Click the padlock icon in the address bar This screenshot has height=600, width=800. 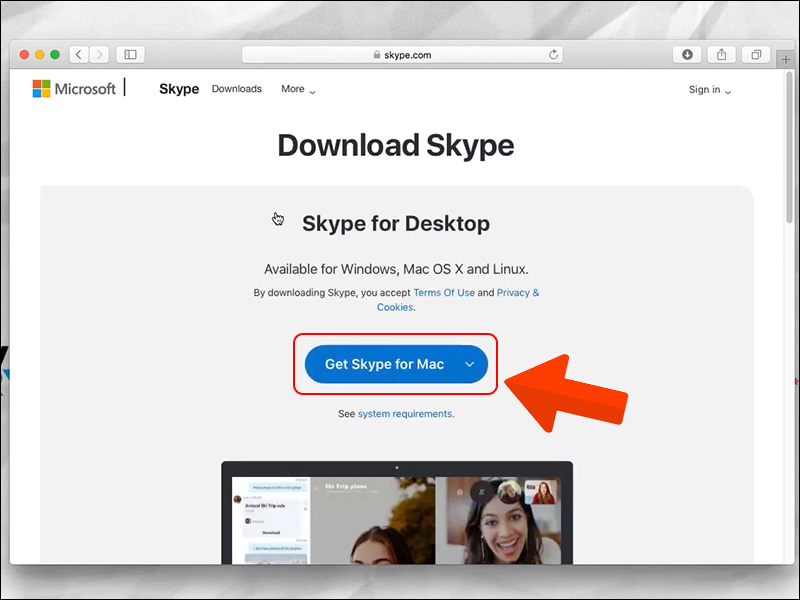[377, 55]
